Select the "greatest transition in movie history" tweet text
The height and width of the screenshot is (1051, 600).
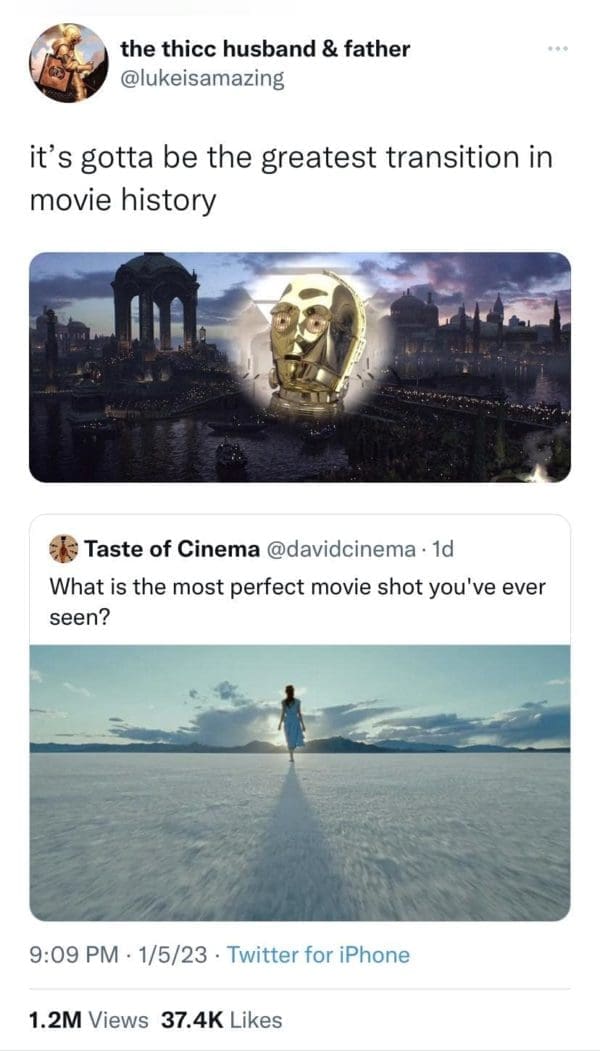point(290,179)
